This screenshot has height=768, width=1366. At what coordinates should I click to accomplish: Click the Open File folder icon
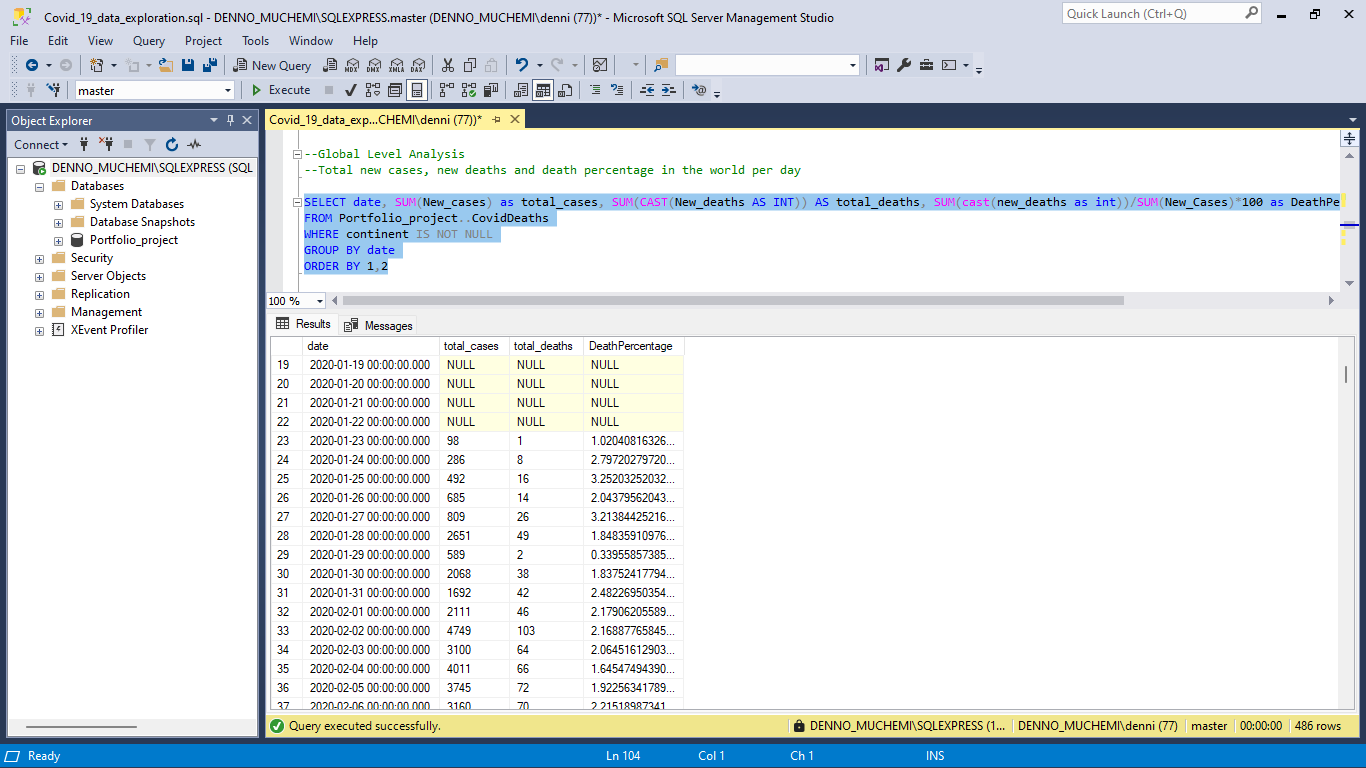click(x=166, y=65)
